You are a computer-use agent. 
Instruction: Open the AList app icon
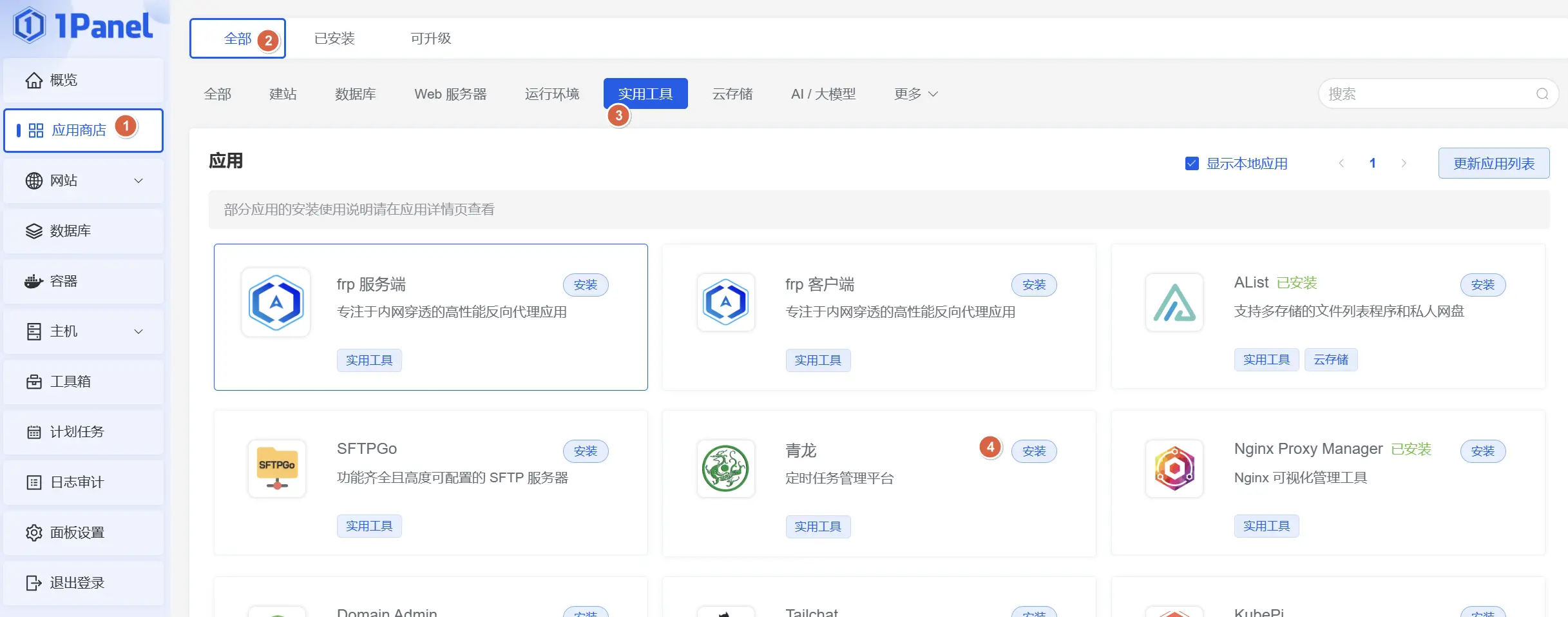[x=1174, y=302]
